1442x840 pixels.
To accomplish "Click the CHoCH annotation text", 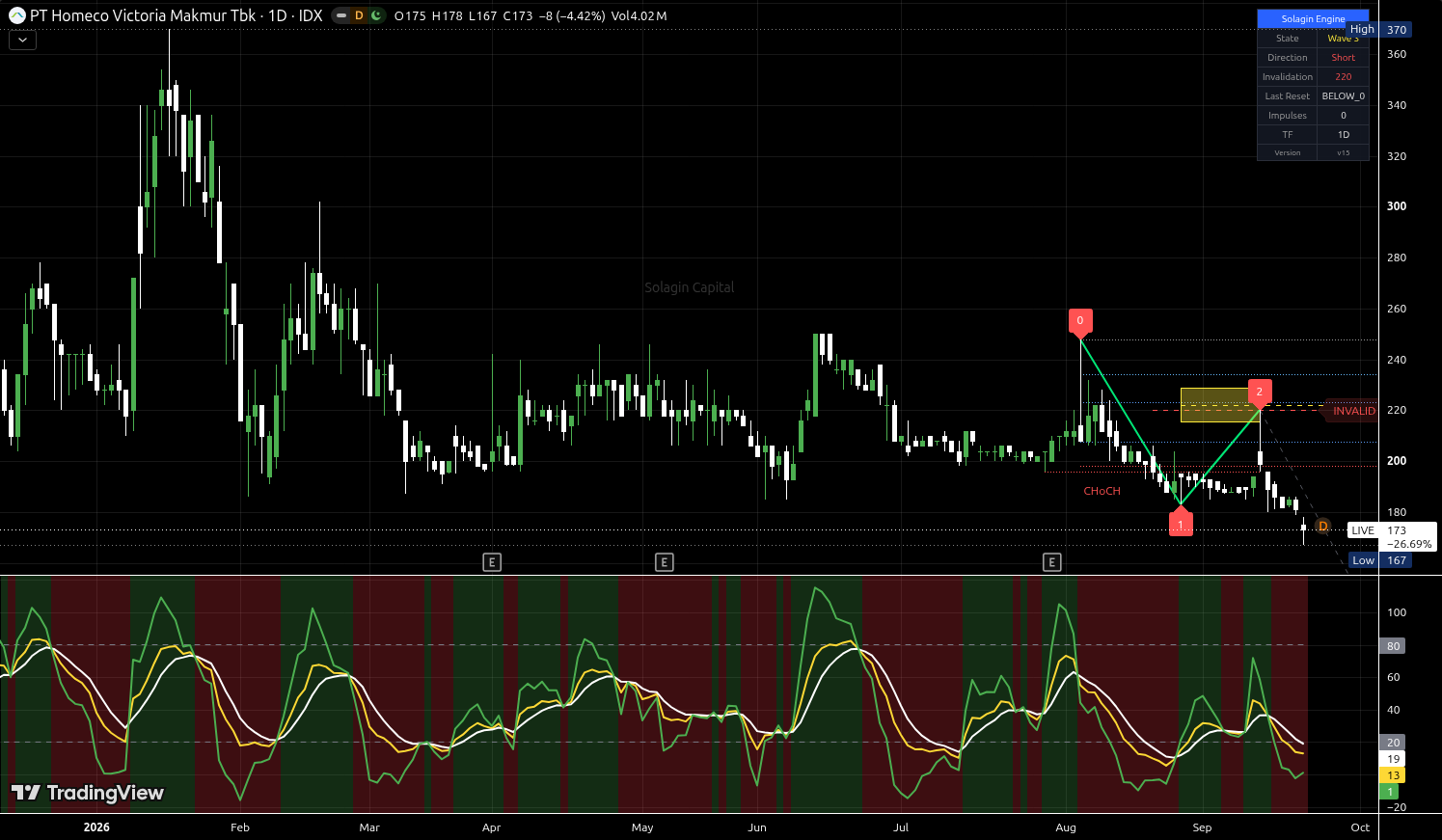I will pyautogui.click(x=1102, y=491).
